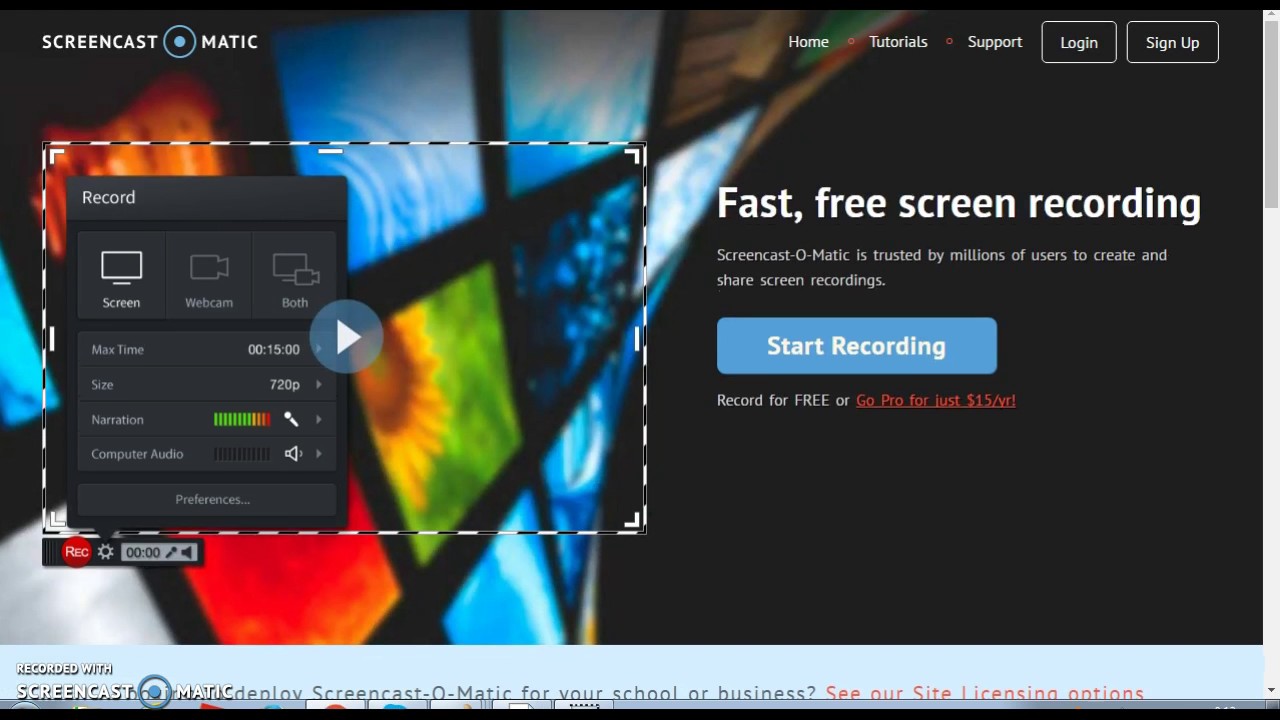Click the Computer Audio speaker icon
This screenshot has width=1280, height=720.
click(x=293, y=454)
